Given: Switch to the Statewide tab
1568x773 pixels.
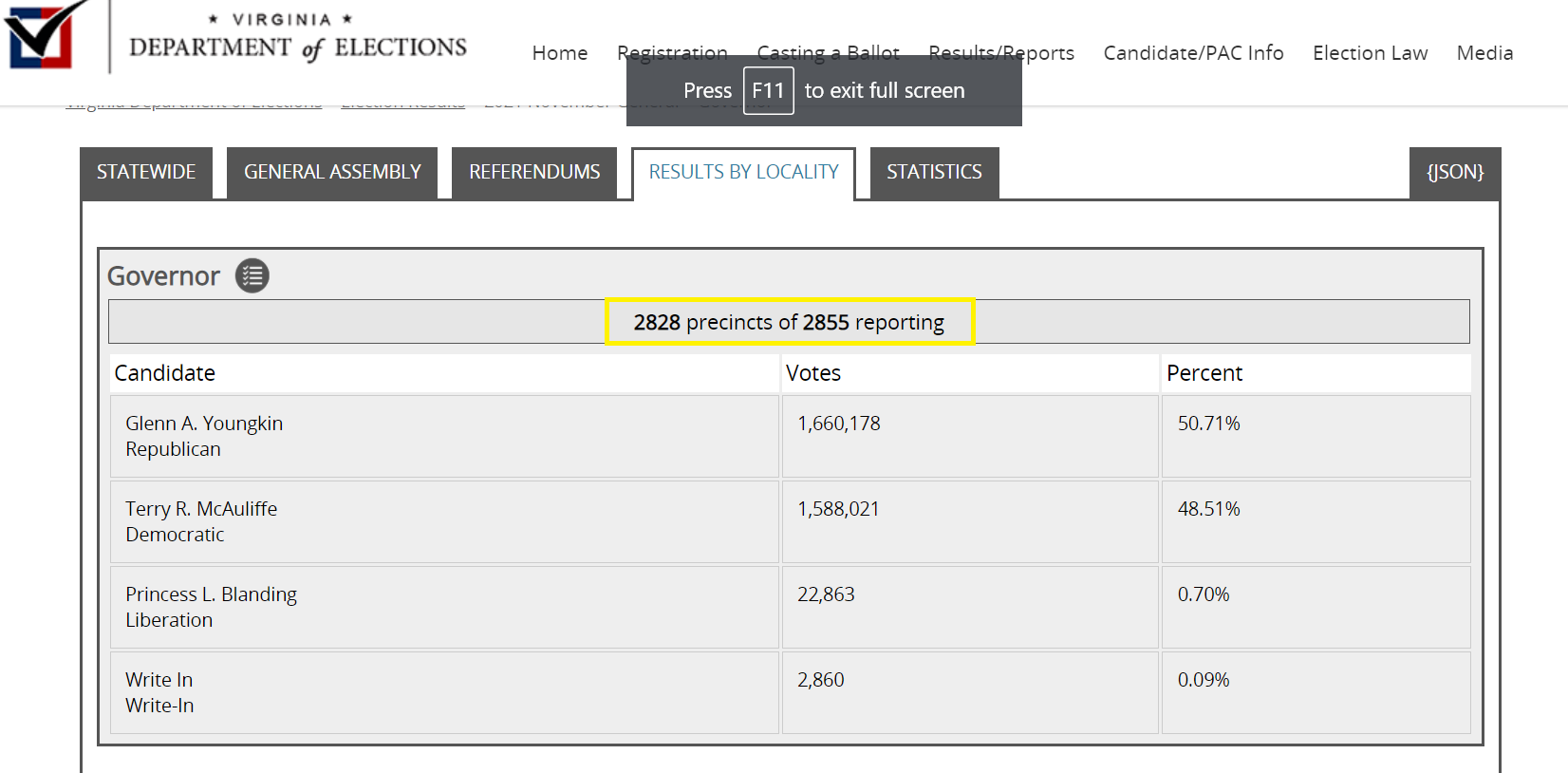Looking at the screenshot, I should (x=146, y=173).
